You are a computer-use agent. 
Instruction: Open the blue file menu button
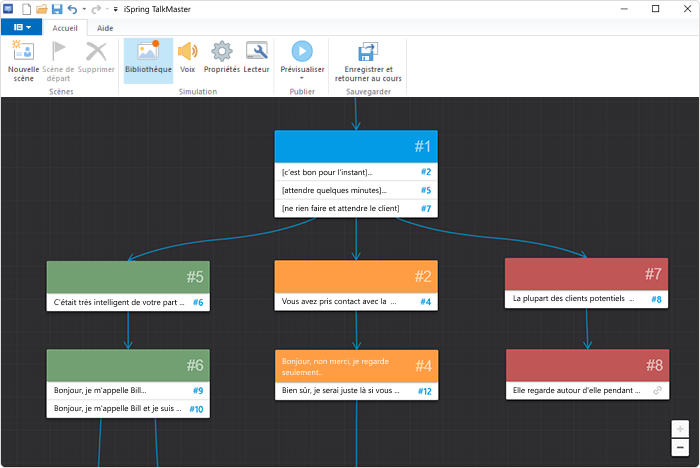coord(21,27)
